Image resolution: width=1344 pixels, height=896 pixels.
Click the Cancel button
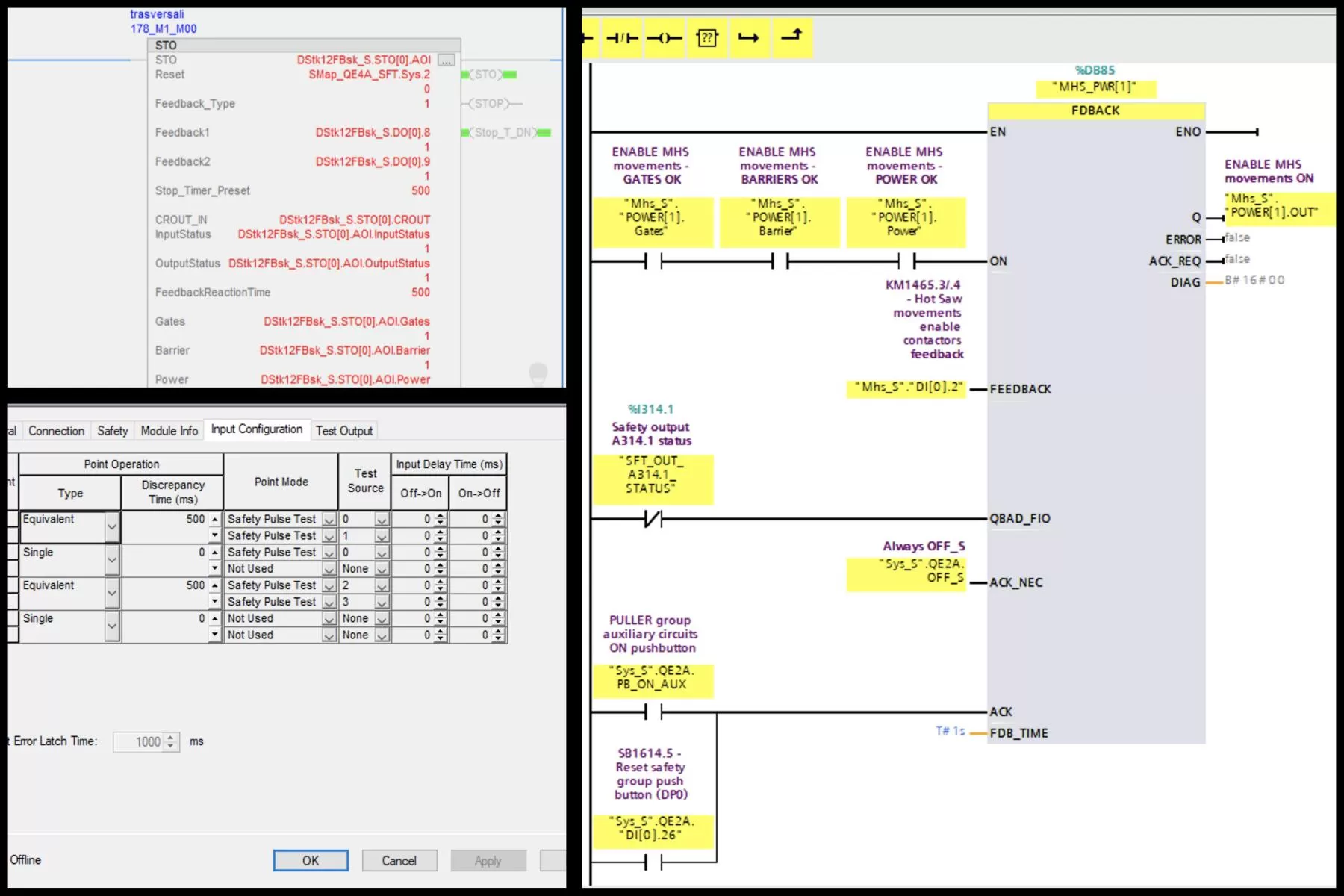[x=399, y=861]
